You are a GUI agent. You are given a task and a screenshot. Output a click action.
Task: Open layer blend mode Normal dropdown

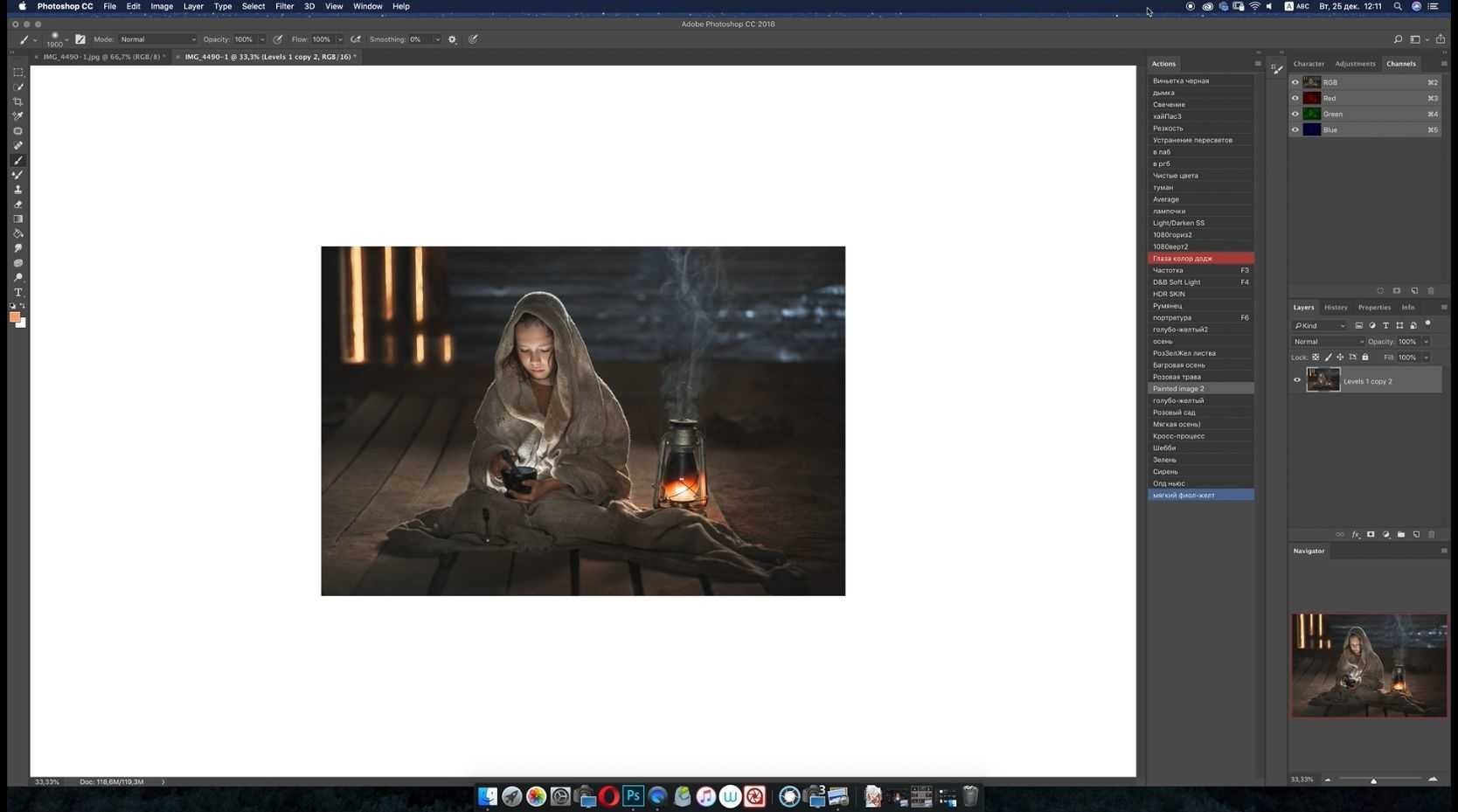point(1328,342)
